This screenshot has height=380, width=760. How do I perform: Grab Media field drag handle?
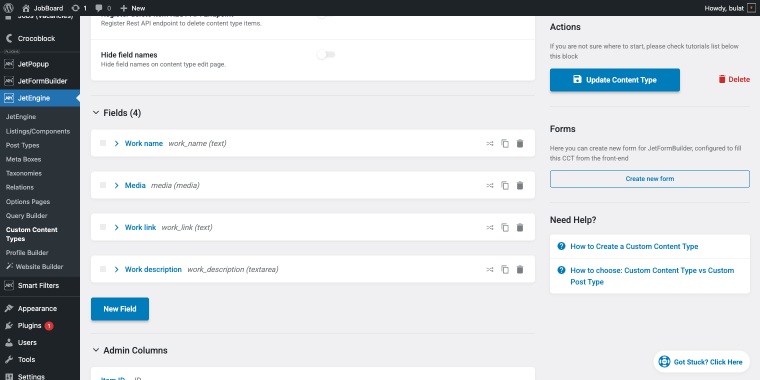103,185
